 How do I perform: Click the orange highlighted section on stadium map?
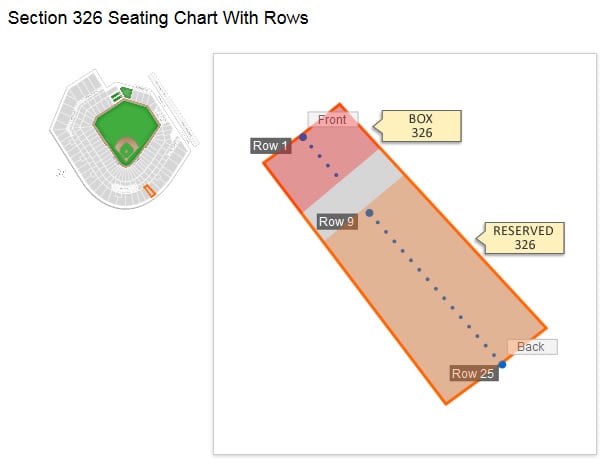[150, 191]
